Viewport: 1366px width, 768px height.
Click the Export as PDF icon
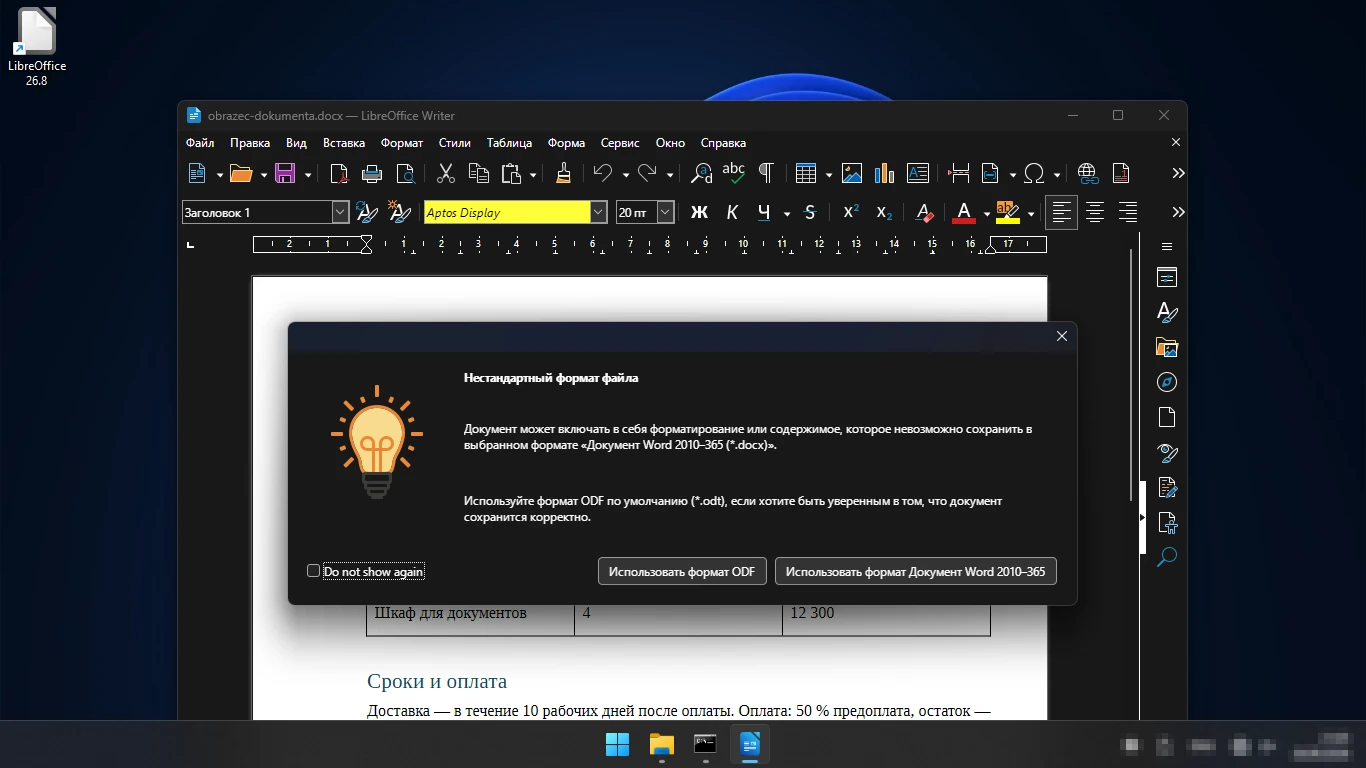[x=340, y=173]
